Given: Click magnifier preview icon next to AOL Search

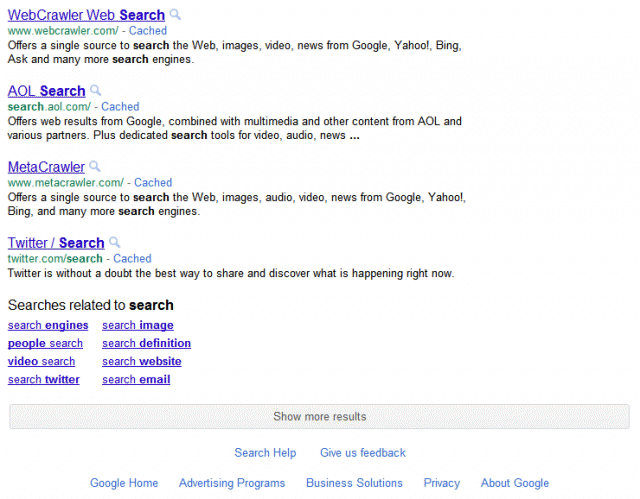Looking at the screenshot, I should [96, 91].
